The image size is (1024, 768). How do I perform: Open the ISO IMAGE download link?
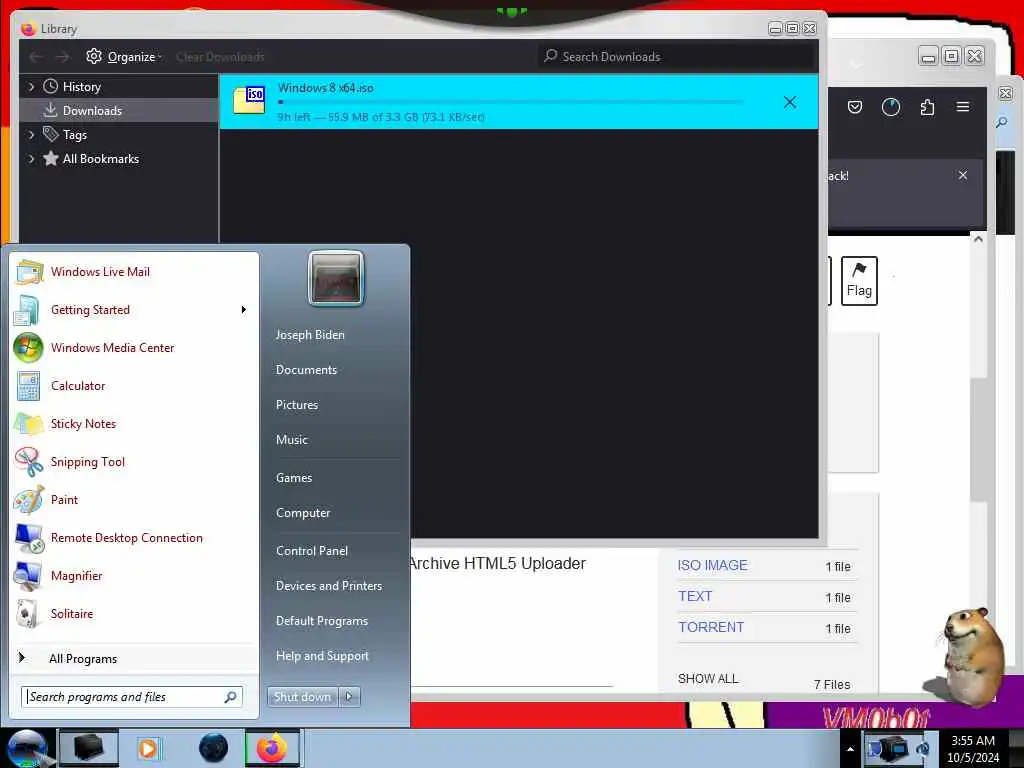(x=712, y=565)
